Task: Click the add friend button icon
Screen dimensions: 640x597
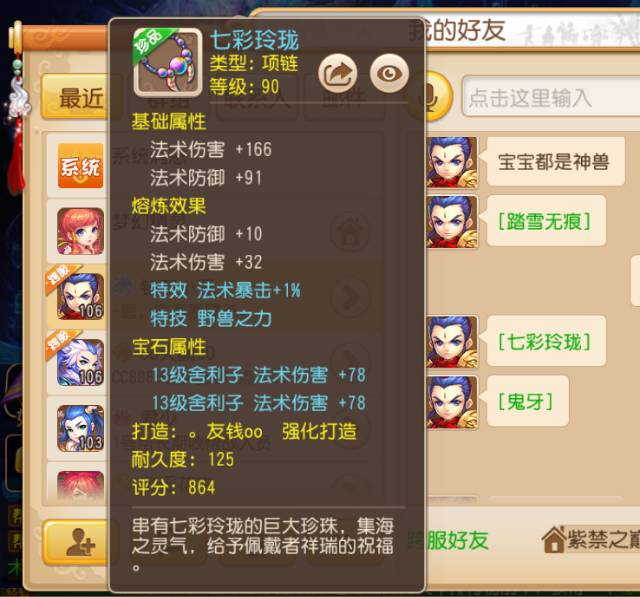Action: tap(80, 542)
